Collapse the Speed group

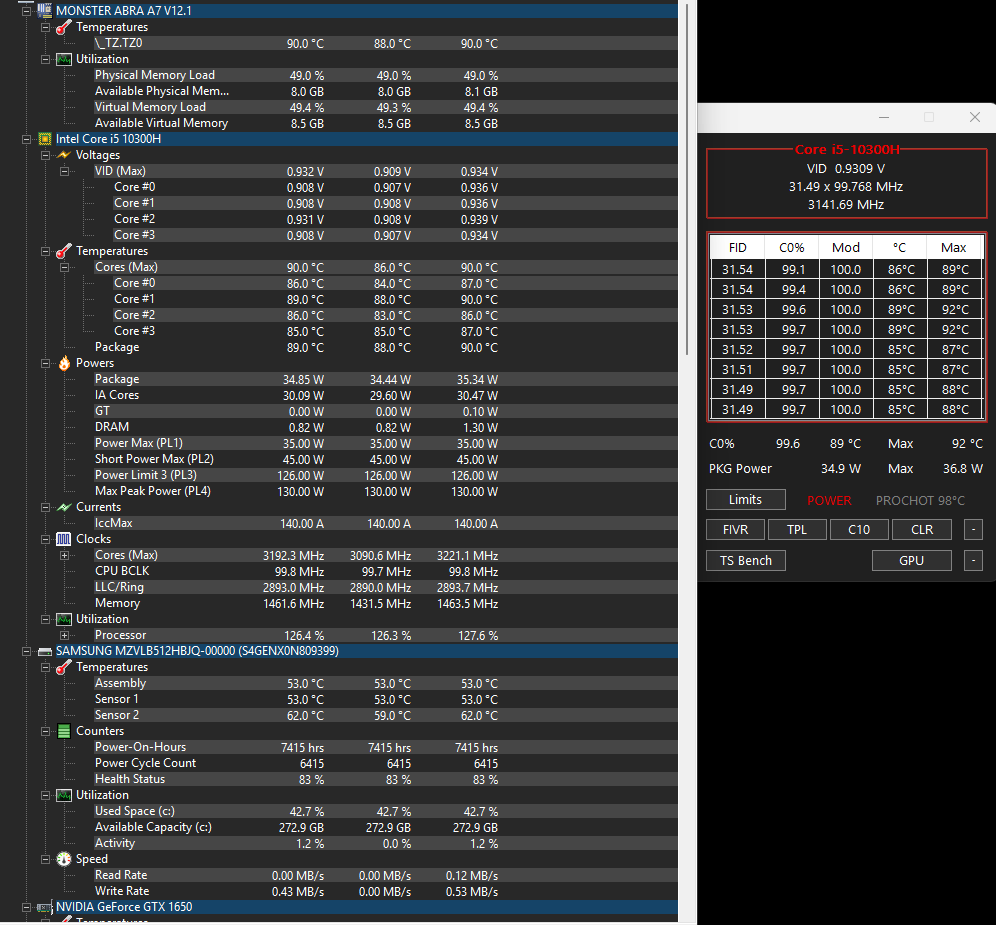45,859
